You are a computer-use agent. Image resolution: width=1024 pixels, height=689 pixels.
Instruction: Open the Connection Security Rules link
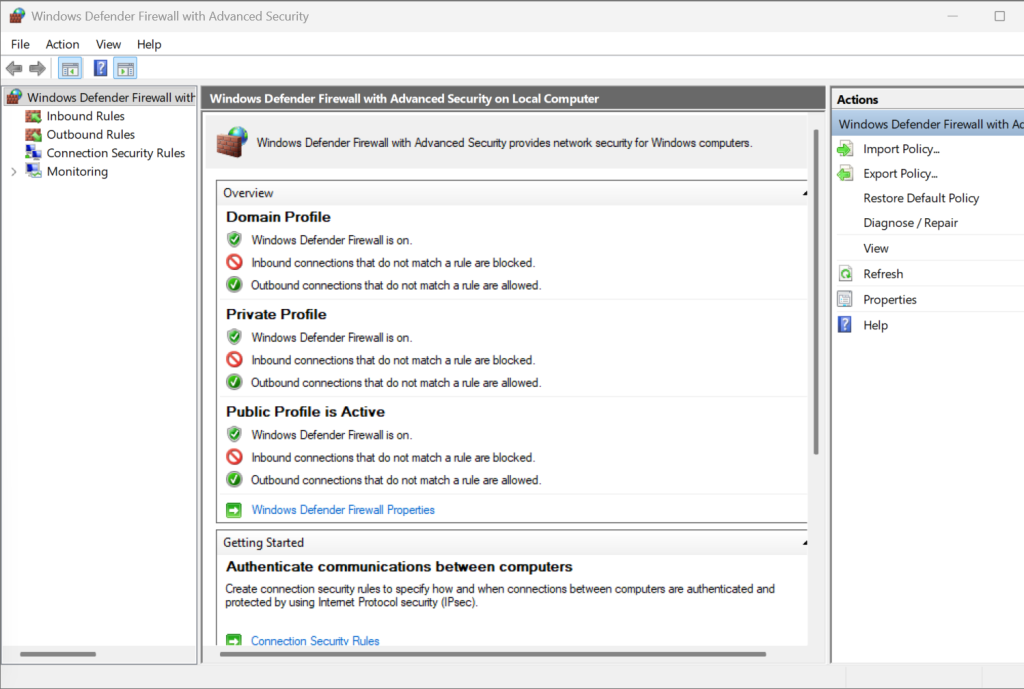click(315, 641)
